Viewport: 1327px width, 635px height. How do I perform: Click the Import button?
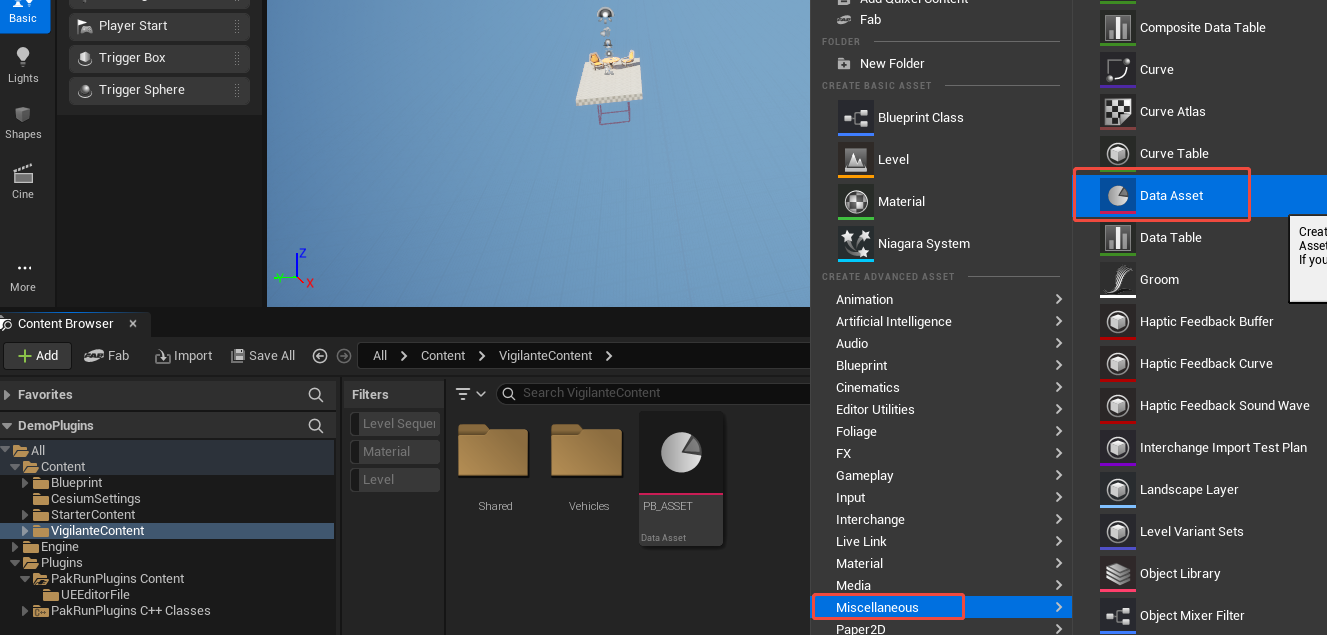click(184, 356)
